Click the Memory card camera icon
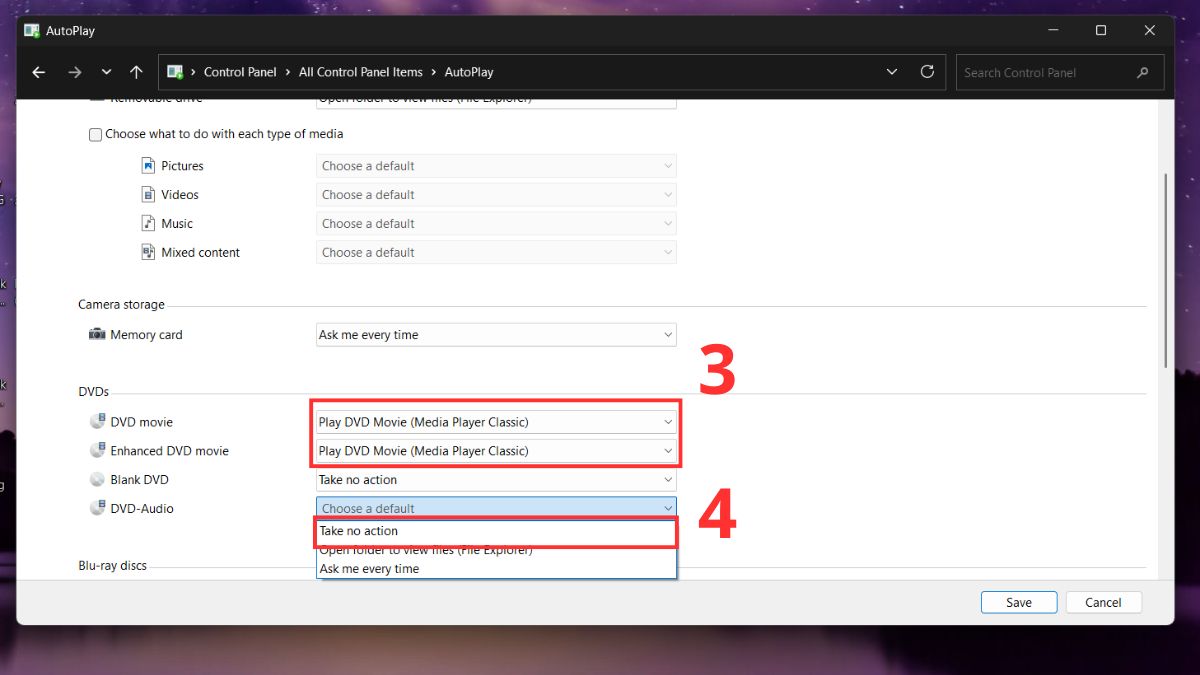The height and width of the screenshot is (675, 1200). [97, 334]
